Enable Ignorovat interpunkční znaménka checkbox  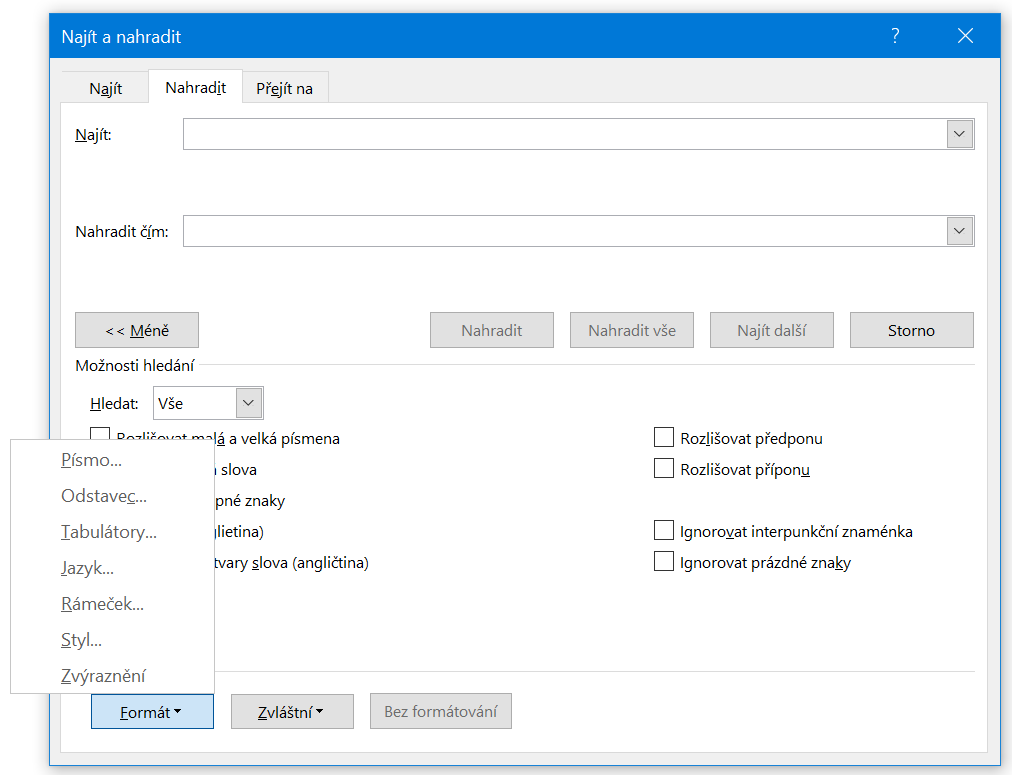(x=663, y=531)
